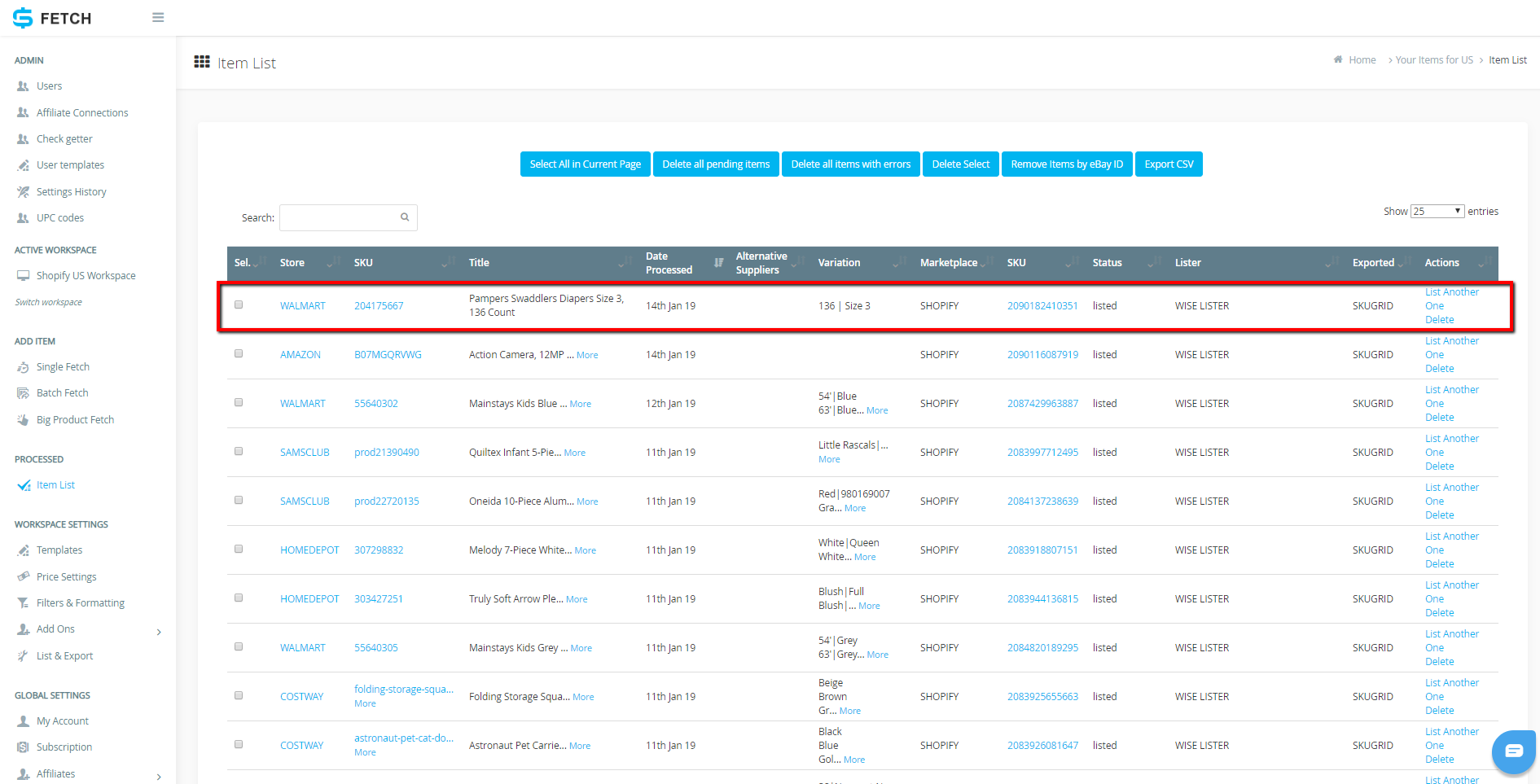
Task: Click the search magnifier icon
Action: [x=405, y=217]
